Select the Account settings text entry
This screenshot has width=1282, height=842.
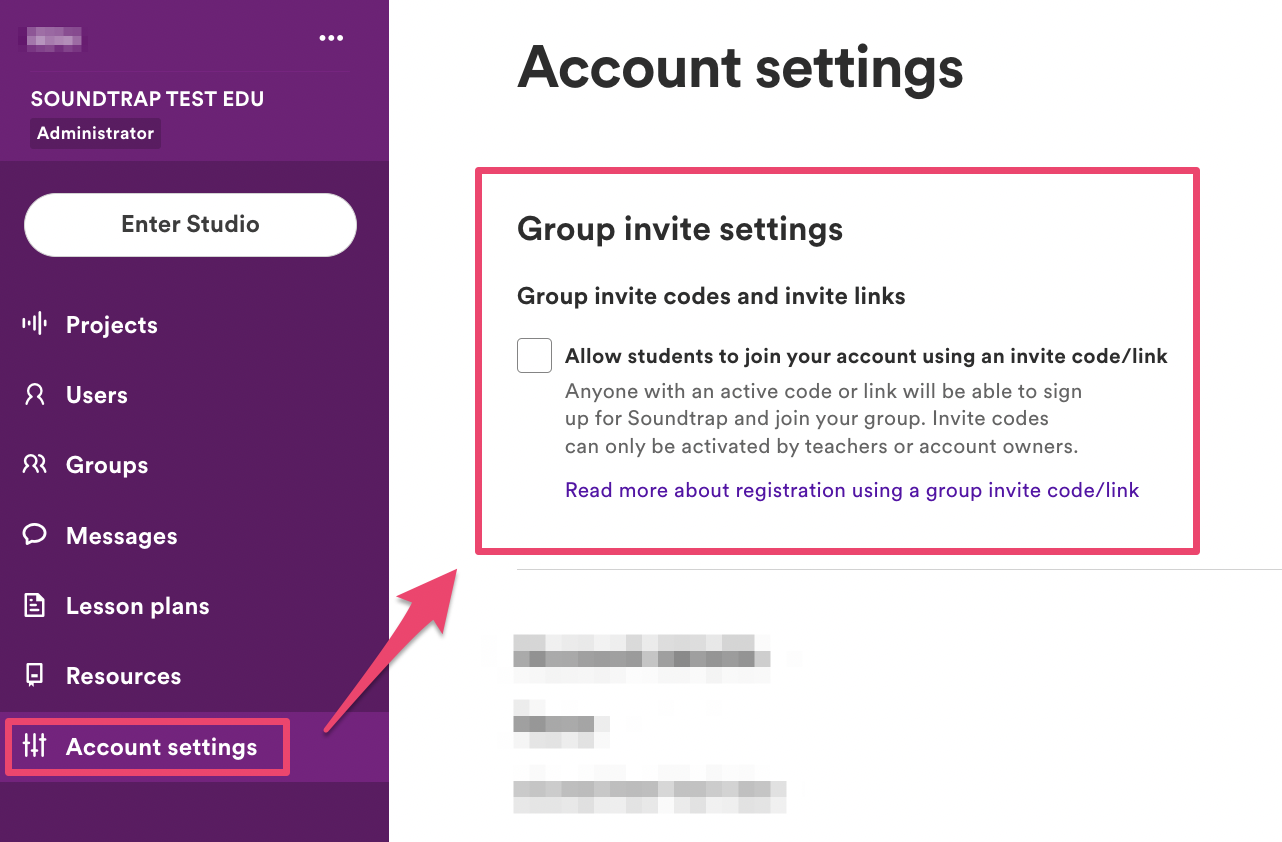tap(162, 747)
